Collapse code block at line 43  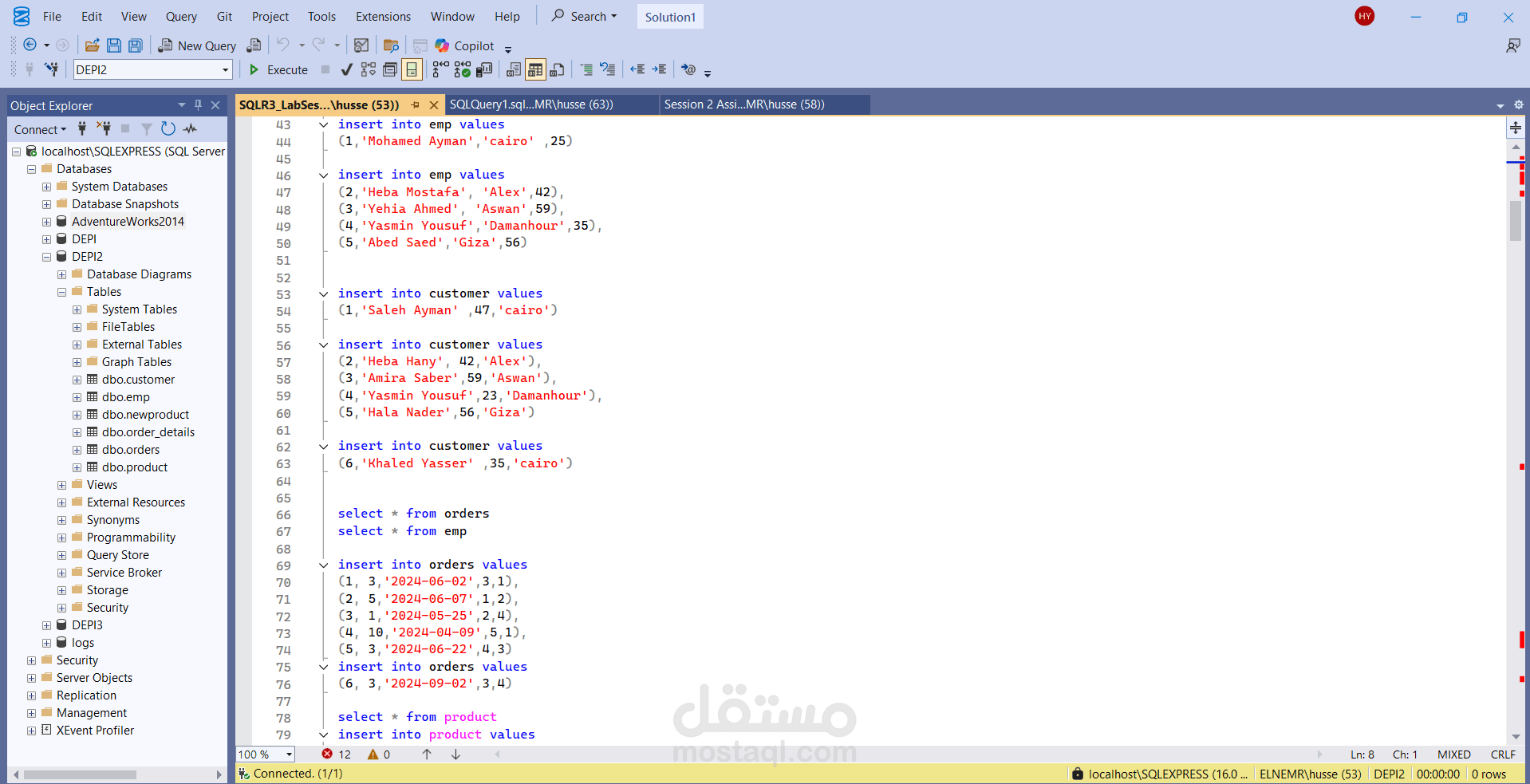[x=323, y=124]
